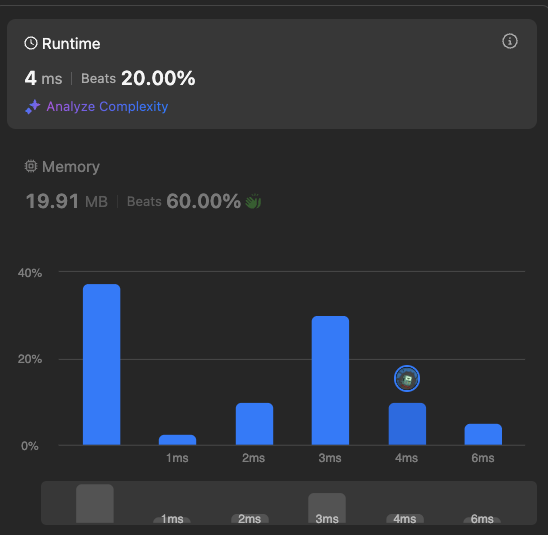Click the 6ms label in the minimap strip
Viewport: 548px width, 535px height.
point(482,519)
